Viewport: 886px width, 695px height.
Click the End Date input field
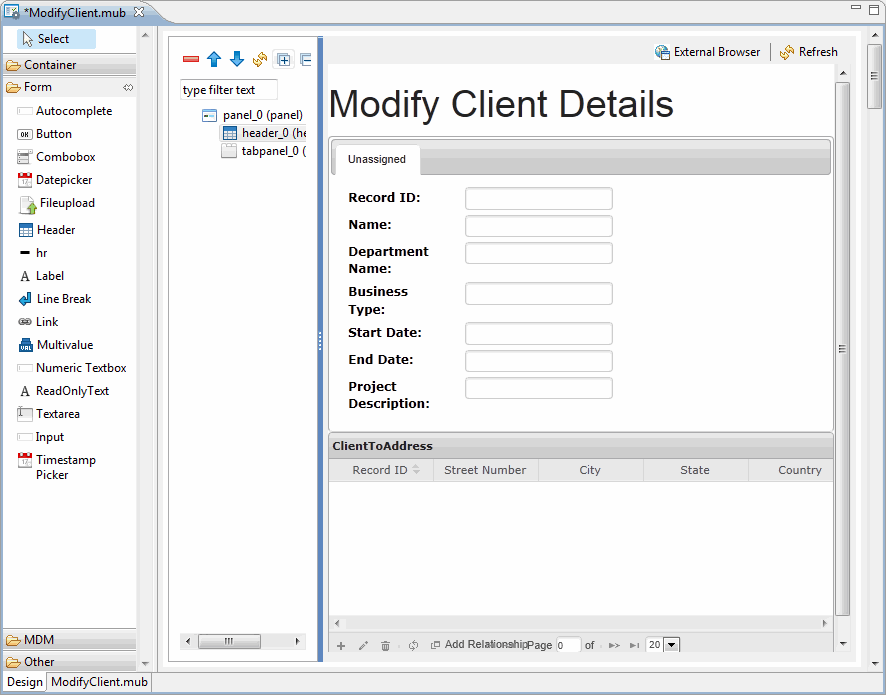(538, 361)
